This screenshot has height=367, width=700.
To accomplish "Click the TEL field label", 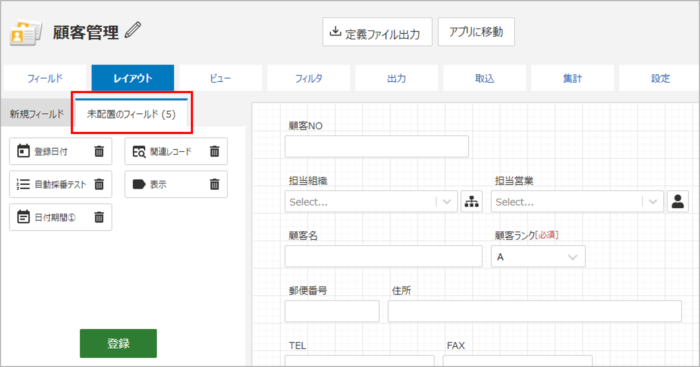I will 297,346.
